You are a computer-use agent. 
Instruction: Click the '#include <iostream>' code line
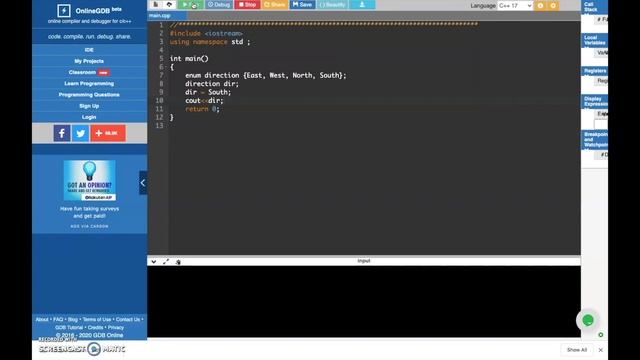point(206,33)
